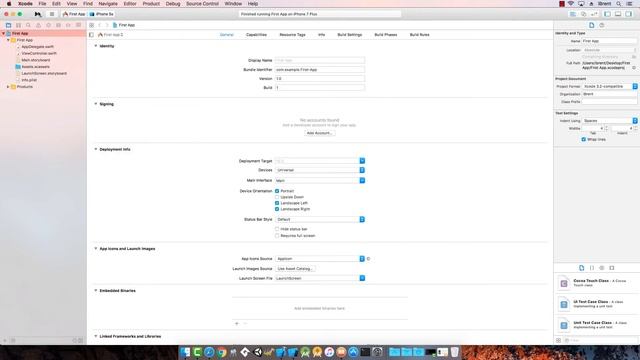The width and height of the screenshot is (640, 360).
Task: Switch to the Version editor icon
Action: (x=594, y=14)
